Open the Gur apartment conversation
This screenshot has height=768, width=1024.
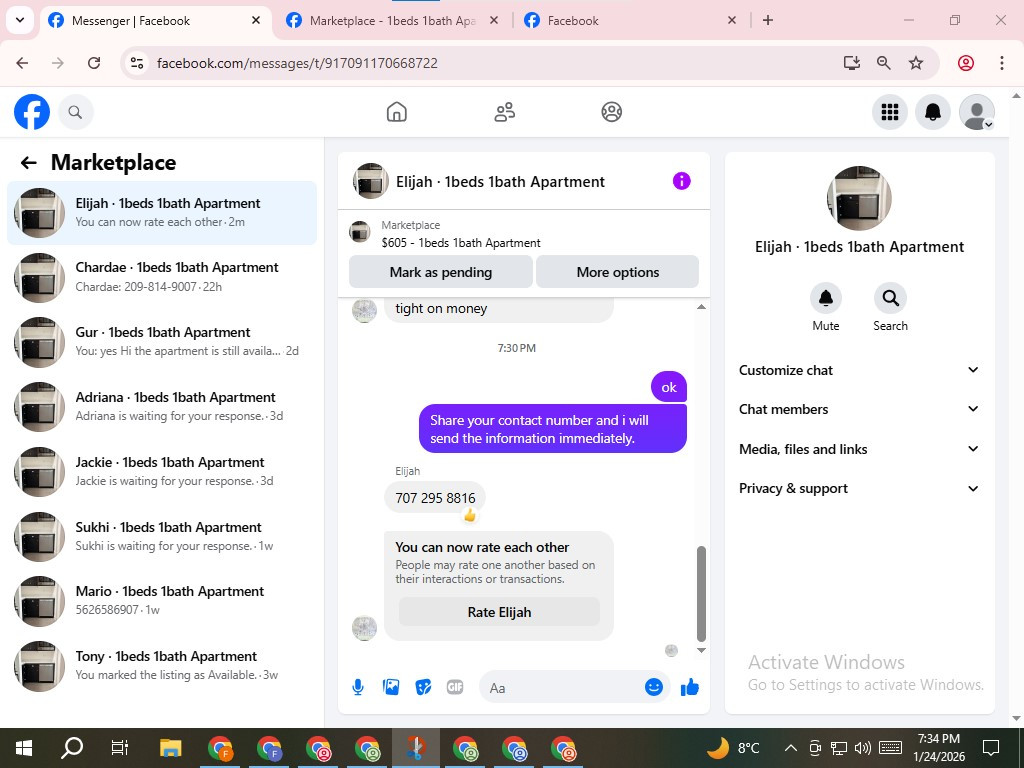coord(162,342)
